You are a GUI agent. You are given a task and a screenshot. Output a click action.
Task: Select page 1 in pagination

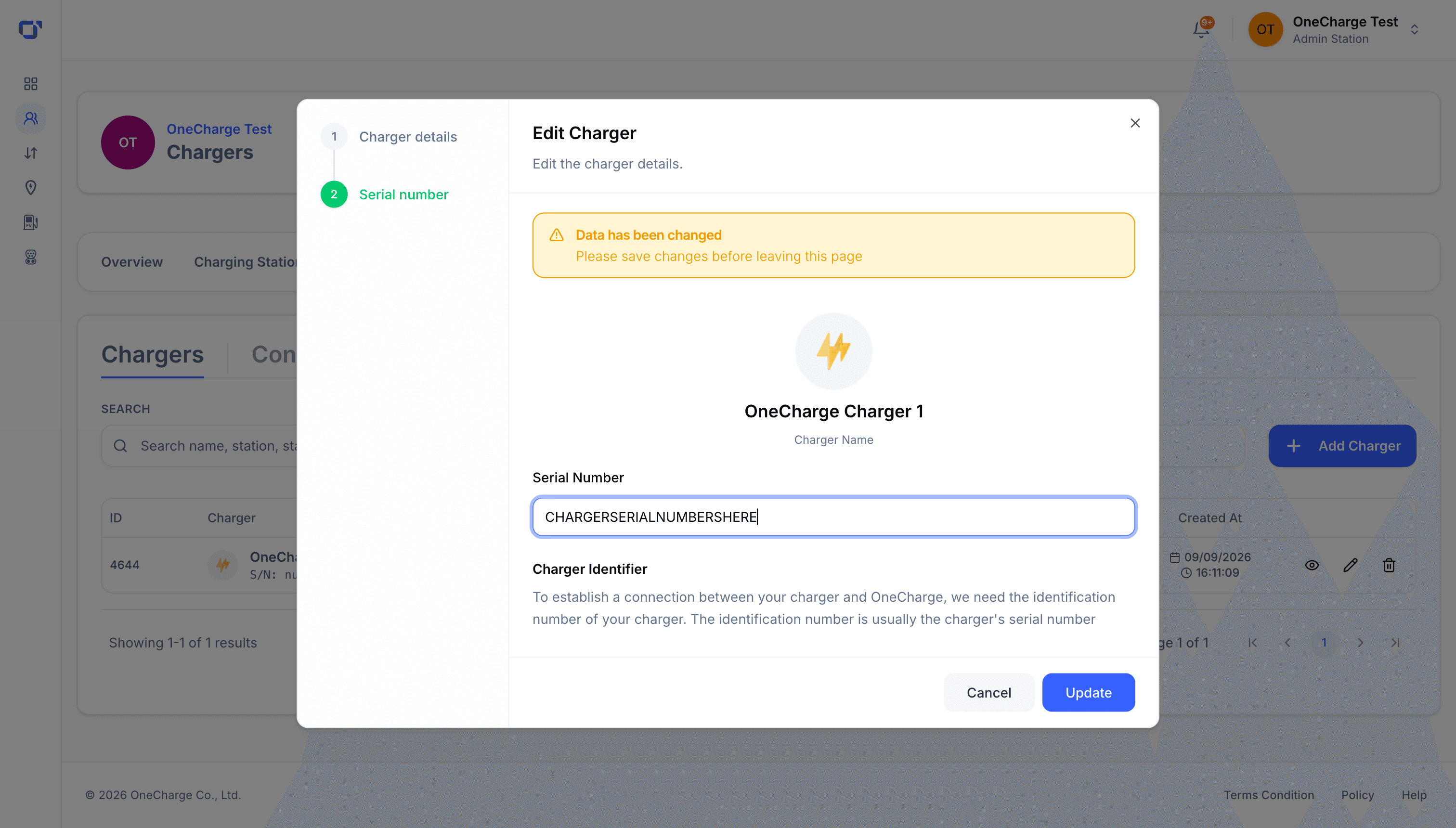tap(1324, 643)
